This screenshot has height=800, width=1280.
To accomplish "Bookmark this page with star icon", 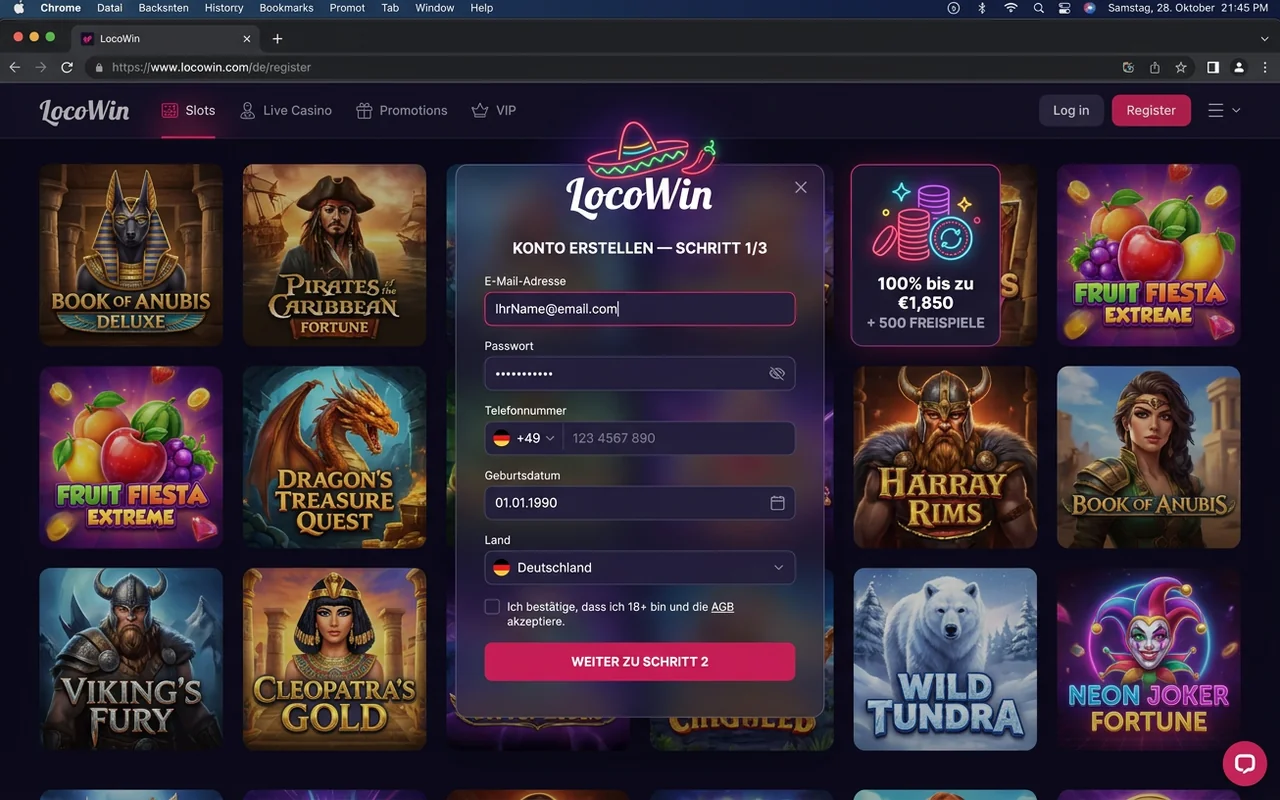I will coord(1181,67).
